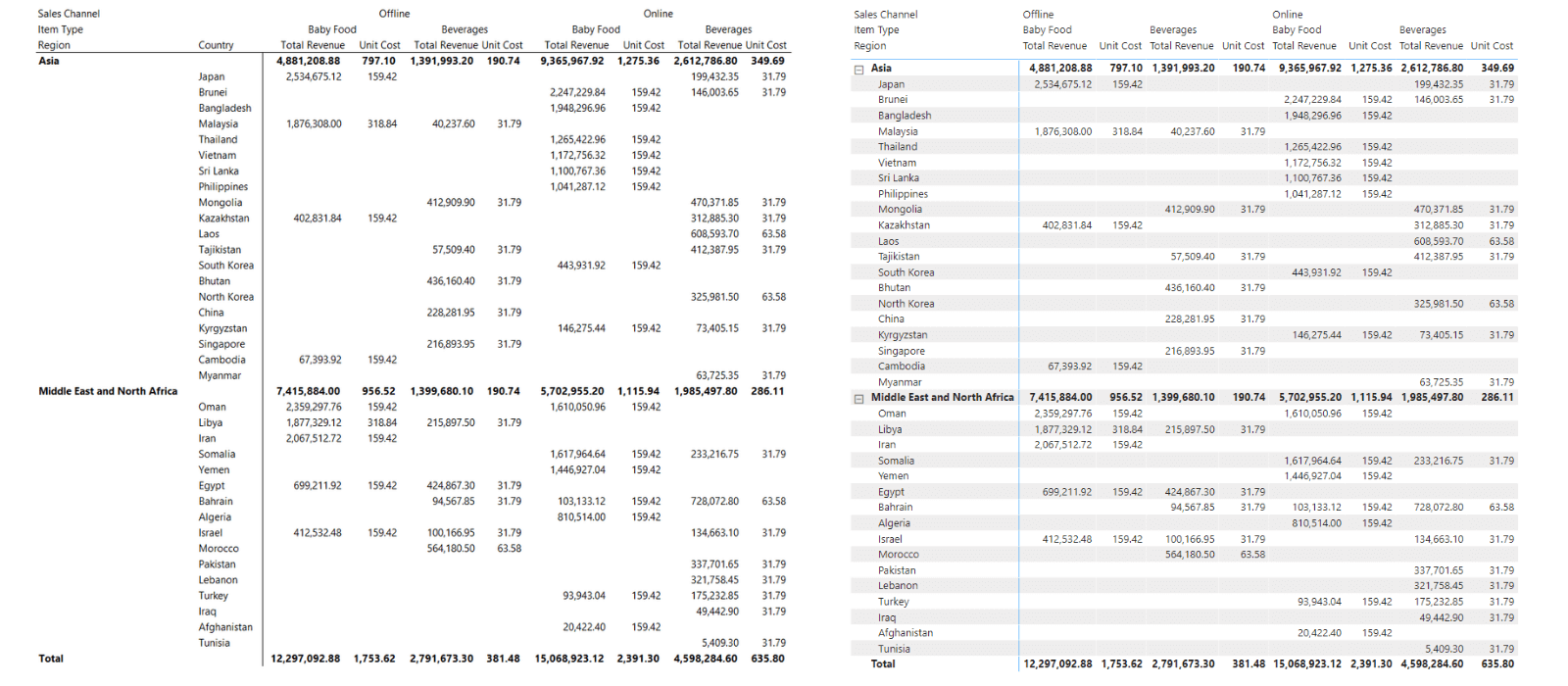Click Asia label beside its collapse icon
Screen dimensions: 1568x686
point(881,69)
